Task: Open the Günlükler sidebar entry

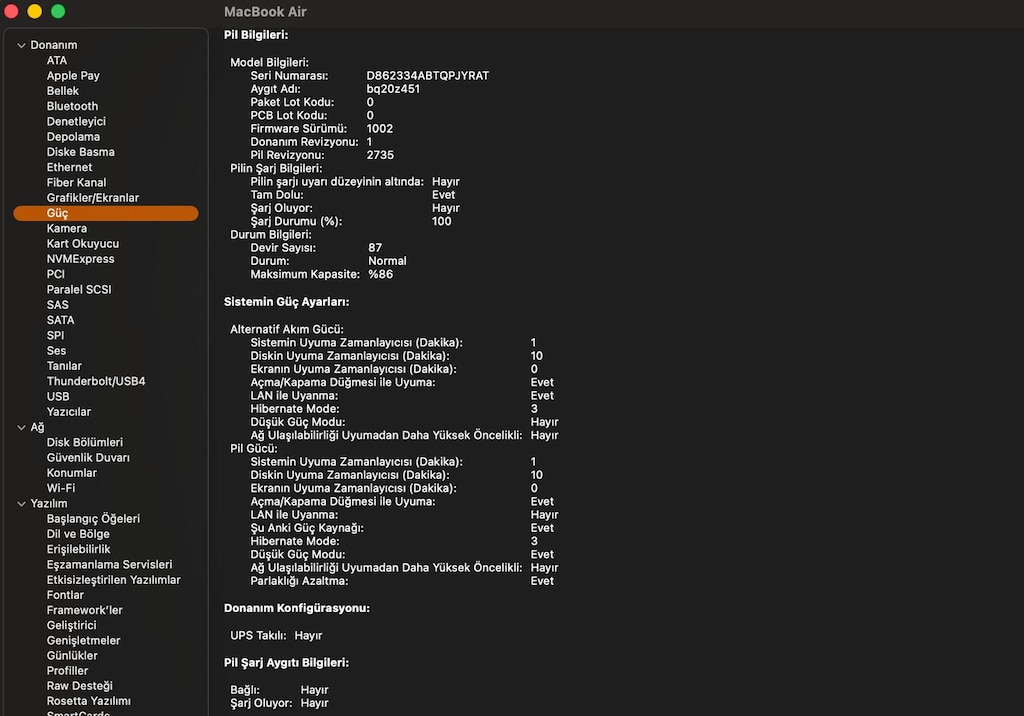Action: (72, 656)
